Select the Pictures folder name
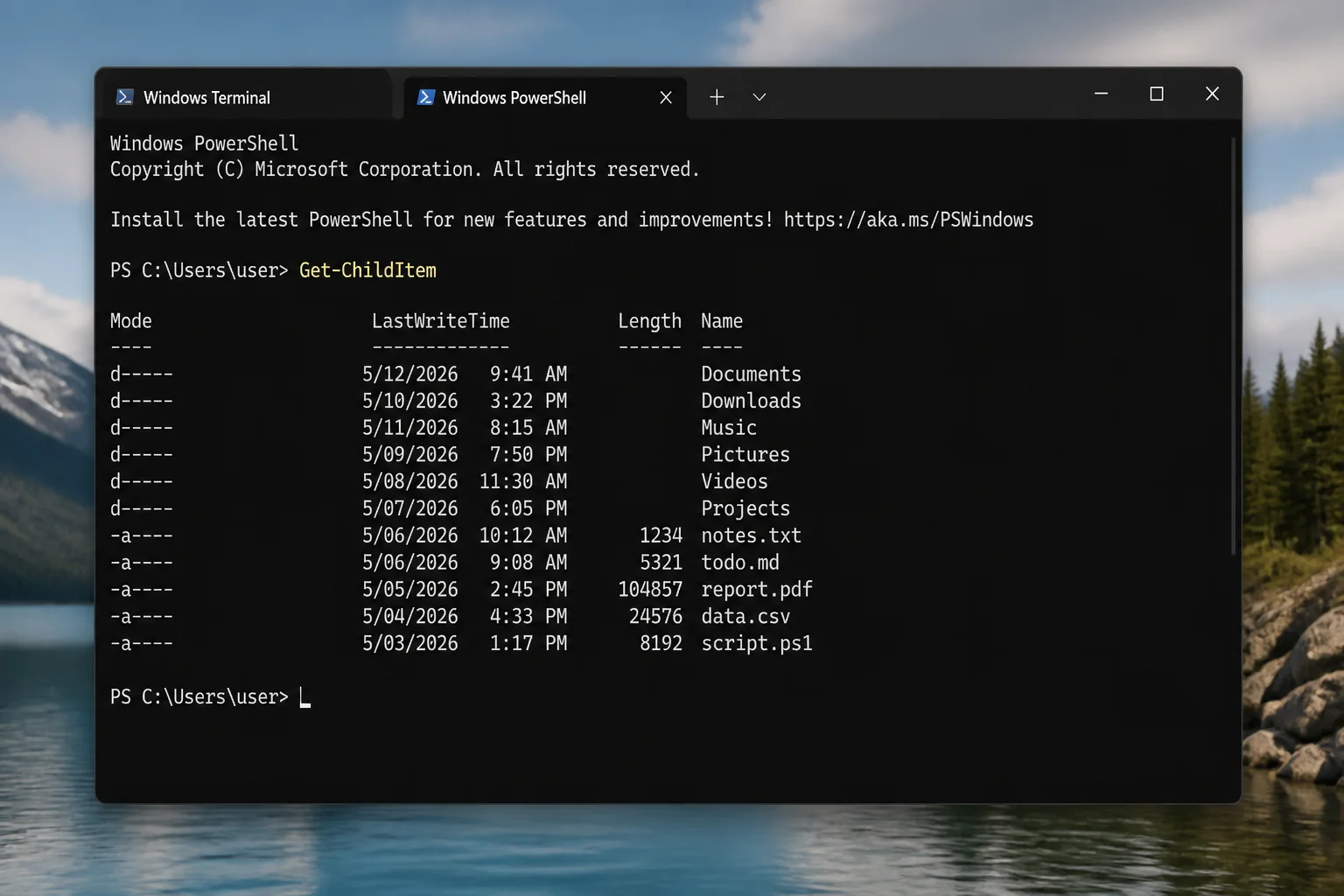 pyautogui.click(x=745, y=455)
